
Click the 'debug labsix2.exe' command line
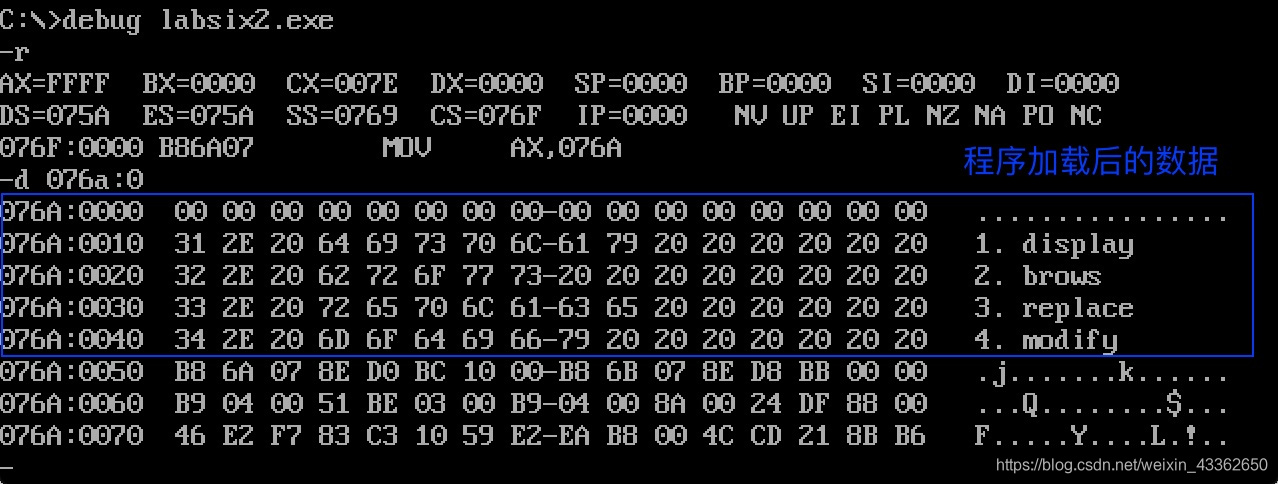coord(167,20)
